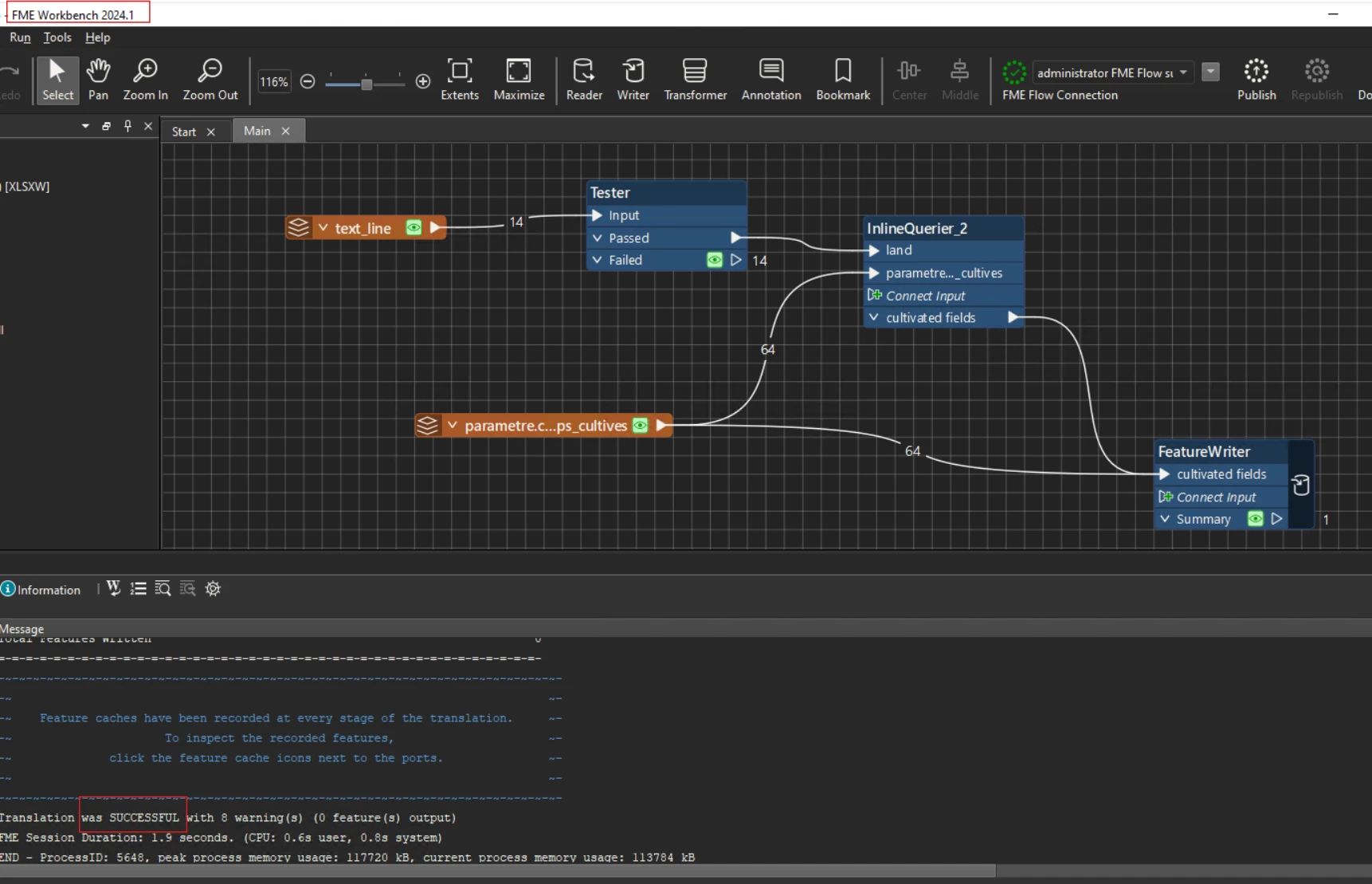The height and width of the screenshot is (884, 1372).
Task: Add a Bookmark
Action: coord(843,80)
